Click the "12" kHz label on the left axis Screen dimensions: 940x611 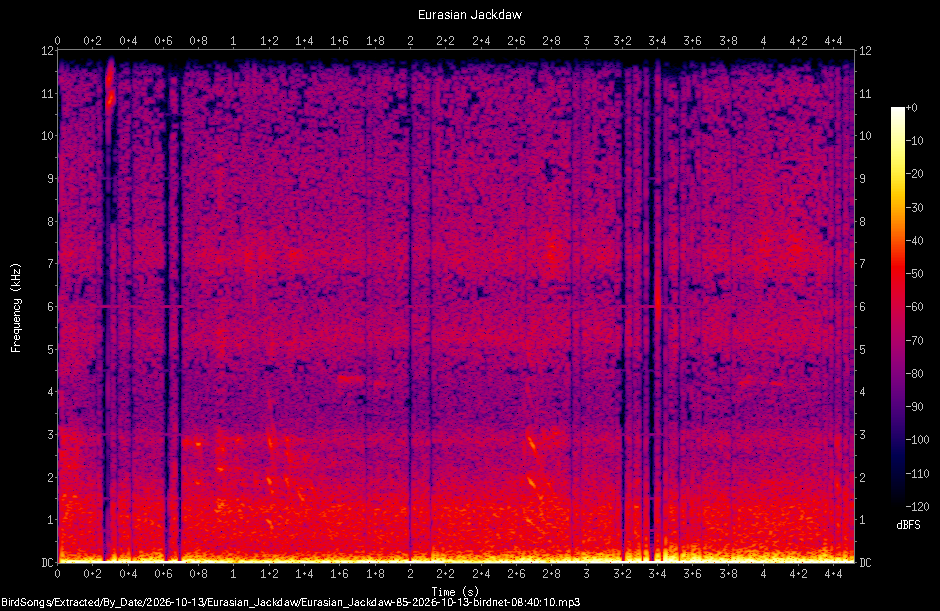[47, 50]
